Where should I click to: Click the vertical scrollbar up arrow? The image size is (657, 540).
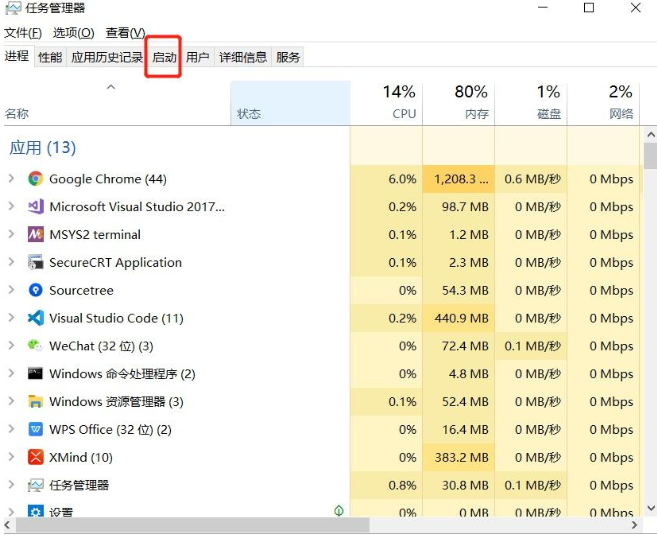pyautogui.click(x=650, y=135)
